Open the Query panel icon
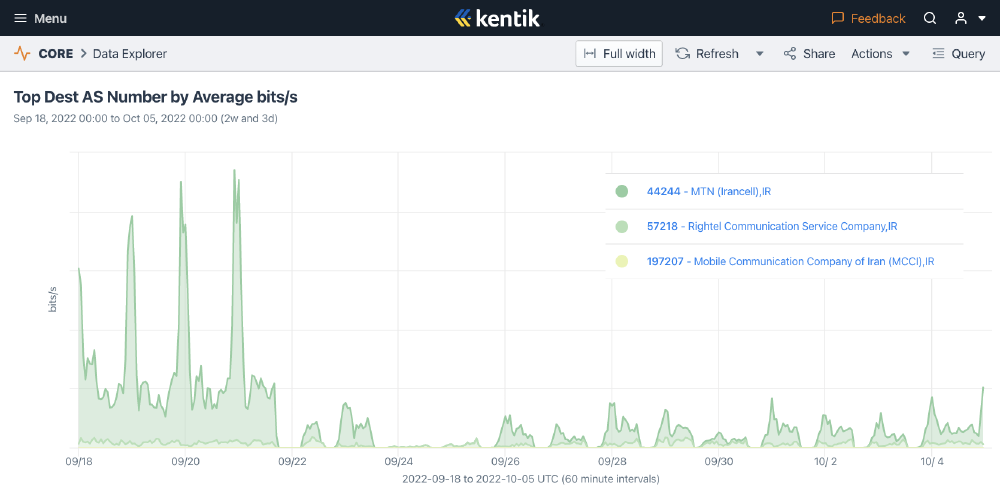Image resolution: width=1000 pixels, height=500 pixels. tap(938, 54)
